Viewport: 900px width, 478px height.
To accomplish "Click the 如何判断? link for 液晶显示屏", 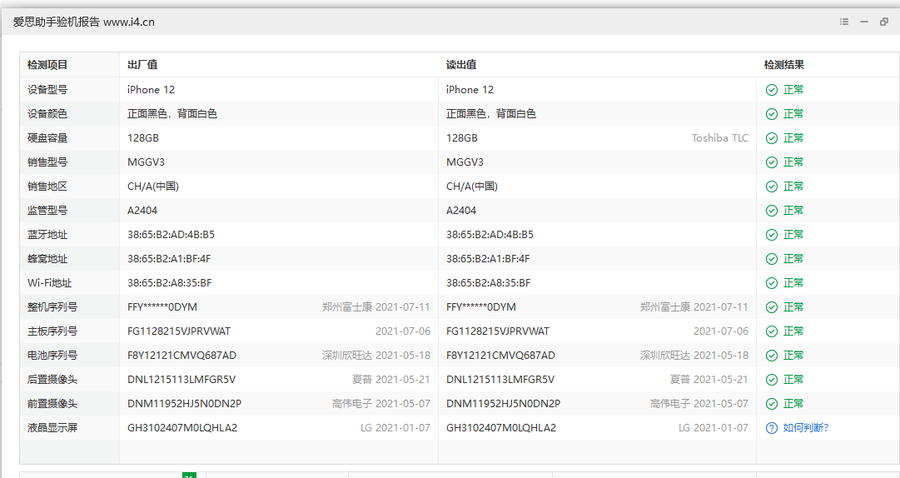I will 806,428.
